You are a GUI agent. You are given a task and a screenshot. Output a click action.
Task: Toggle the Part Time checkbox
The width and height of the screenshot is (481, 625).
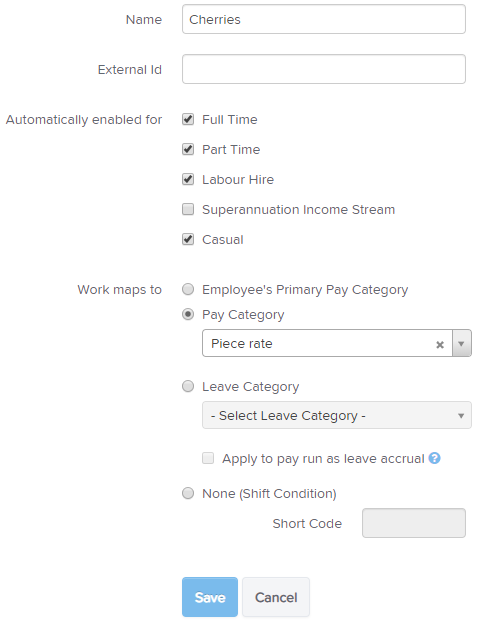point(188,149)
